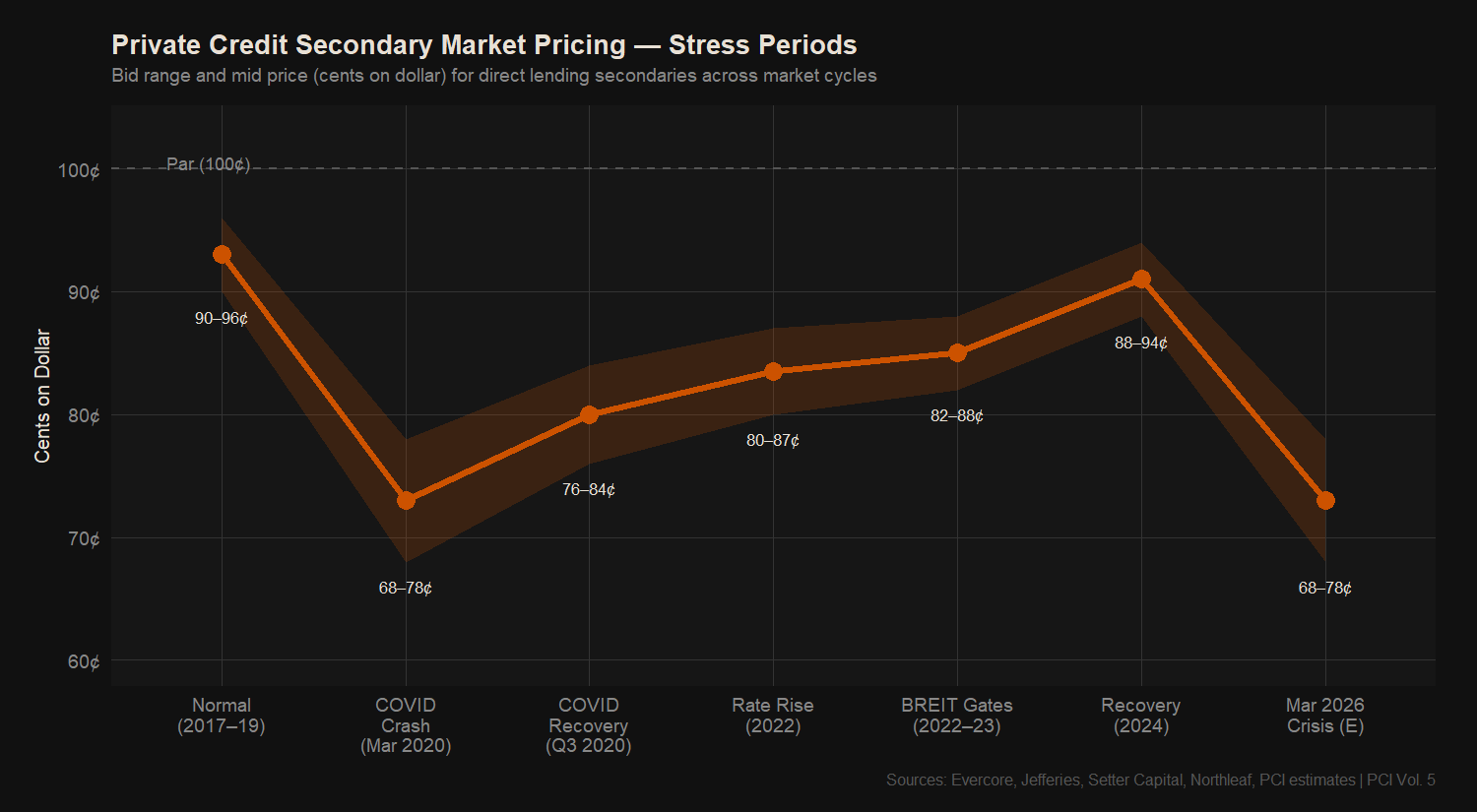Select the Cents on Dollar axis title

[x=42, y=396]
